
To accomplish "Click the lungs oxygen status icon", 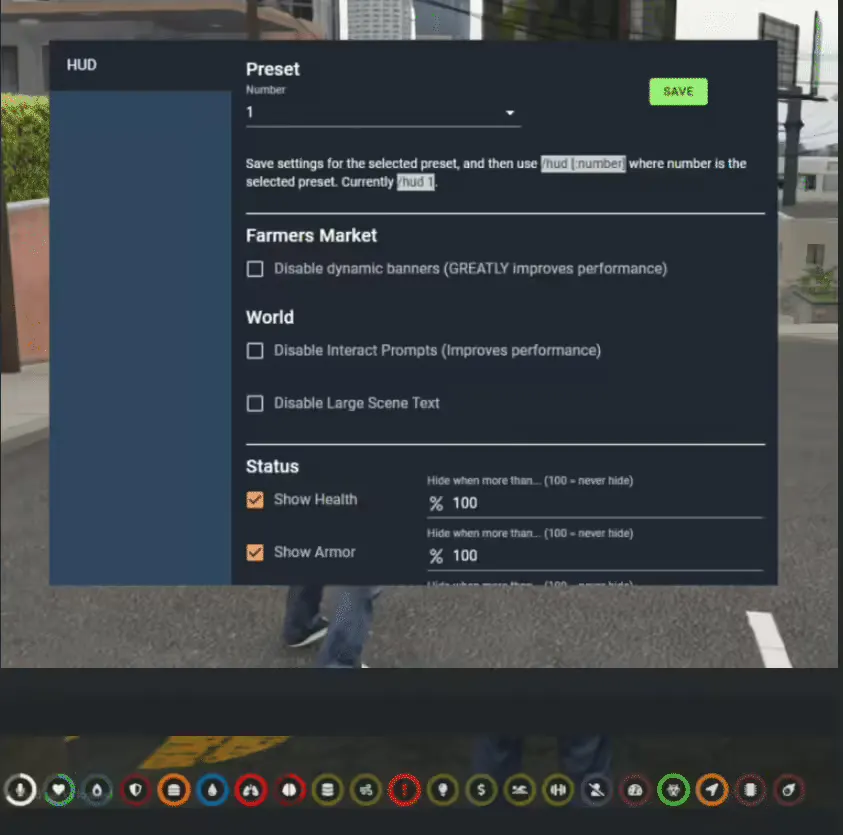I will tap(251, 790).
